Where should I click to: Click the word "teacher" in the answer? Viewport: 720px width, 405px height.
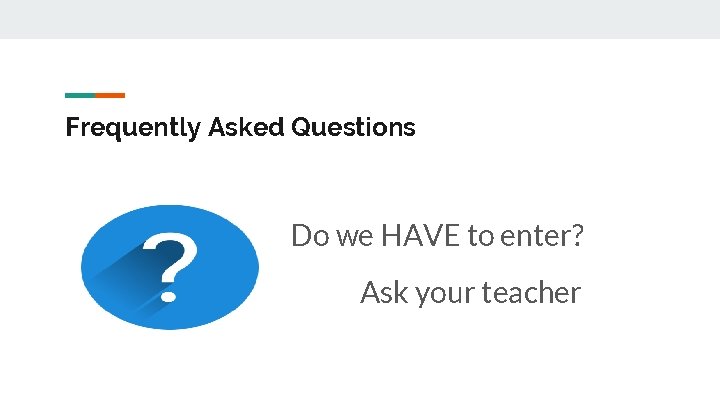click(x=530, y=293)
